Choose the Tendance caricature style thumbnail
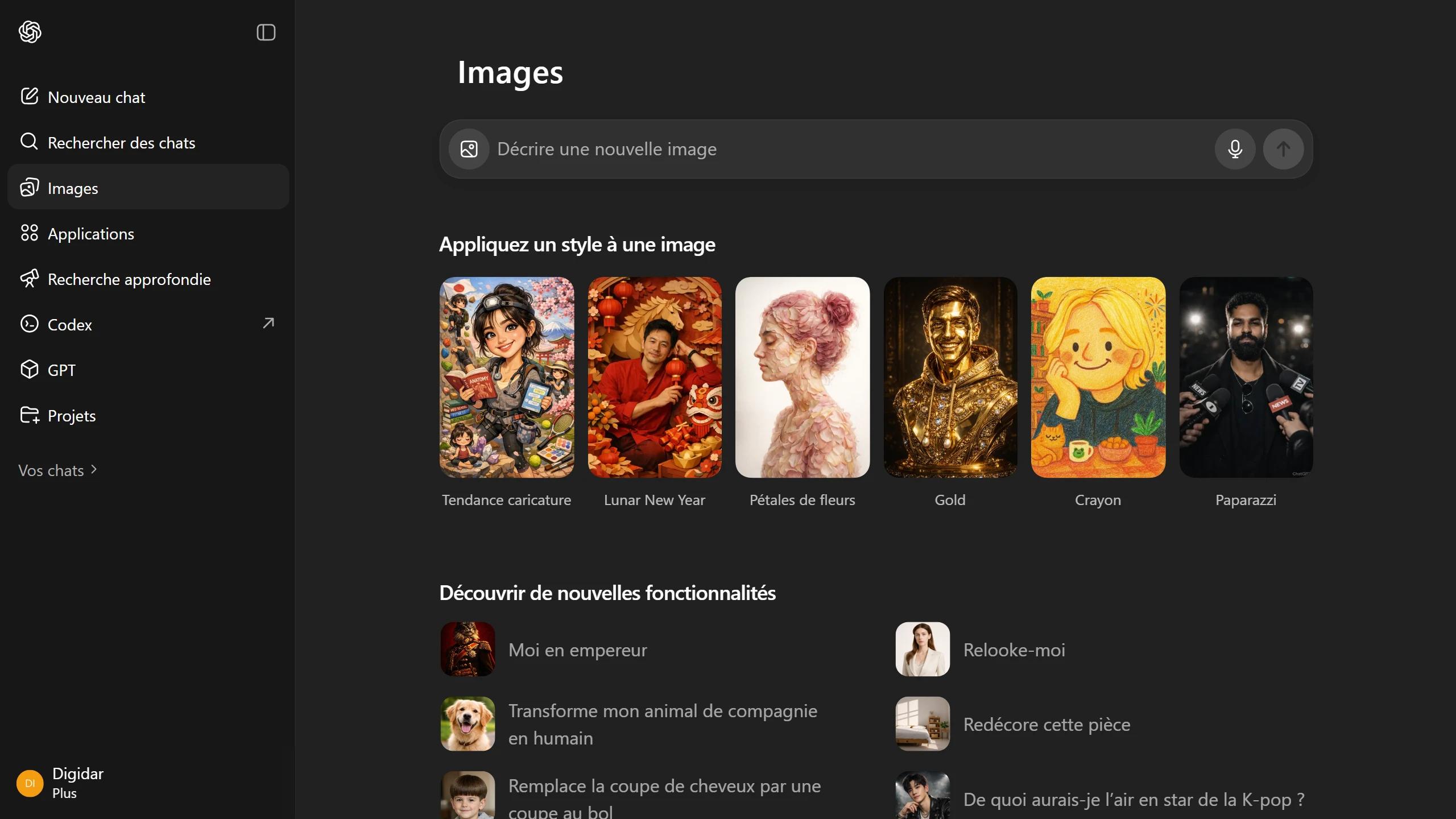Image resolution: width=1456 pixels, height=819 pixels. click(x=506, y=377)
